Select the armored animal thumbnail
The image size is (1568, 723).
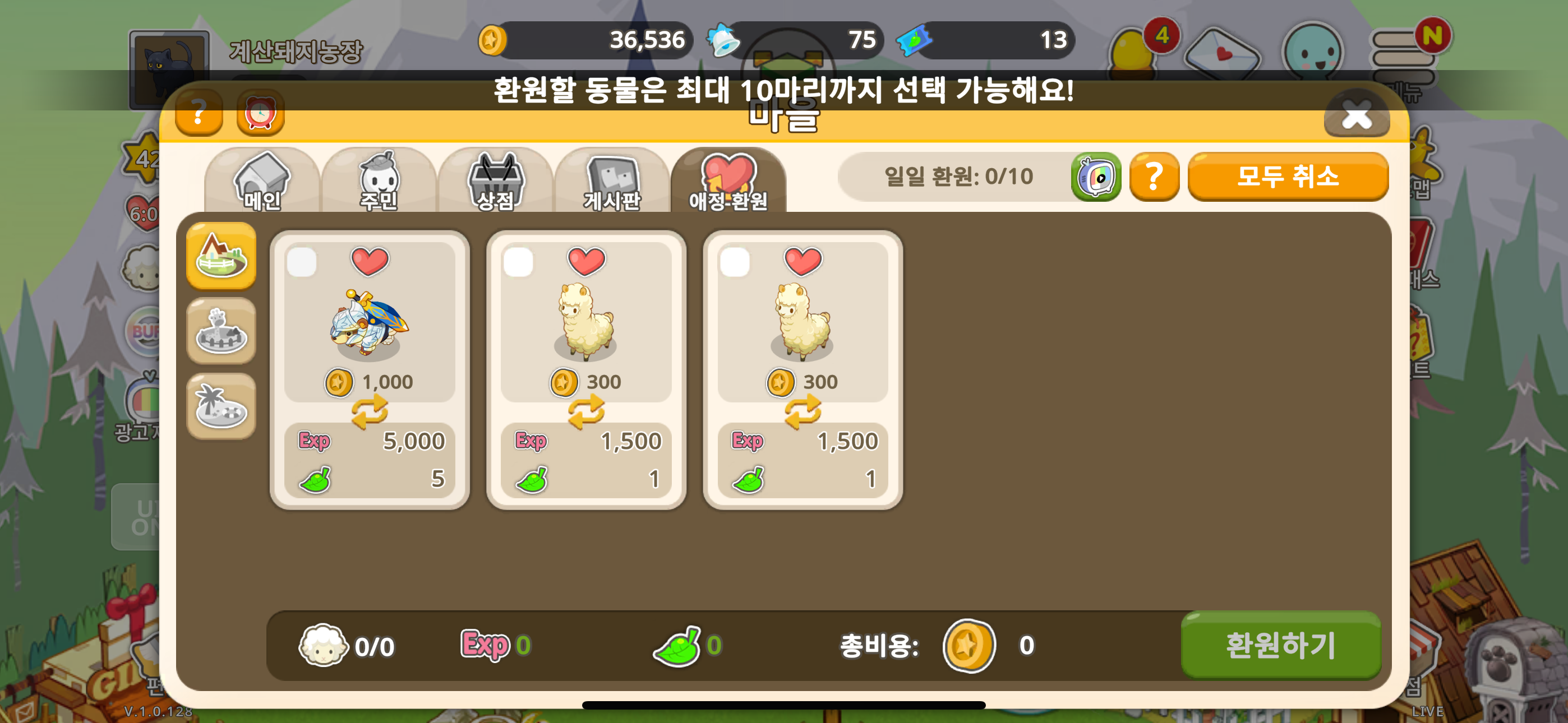pos(370,324)
